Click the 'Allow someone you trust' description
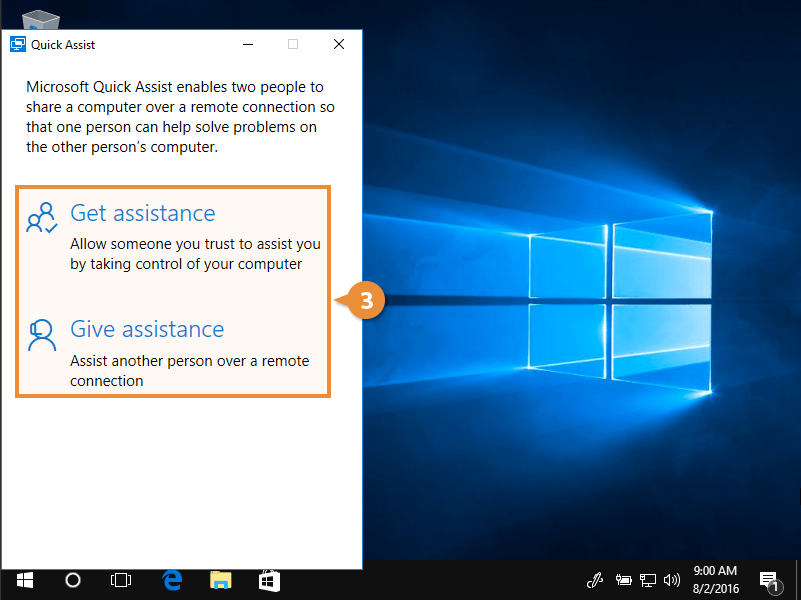This screenshot has width=801, height=600. (x=195, y=254)
